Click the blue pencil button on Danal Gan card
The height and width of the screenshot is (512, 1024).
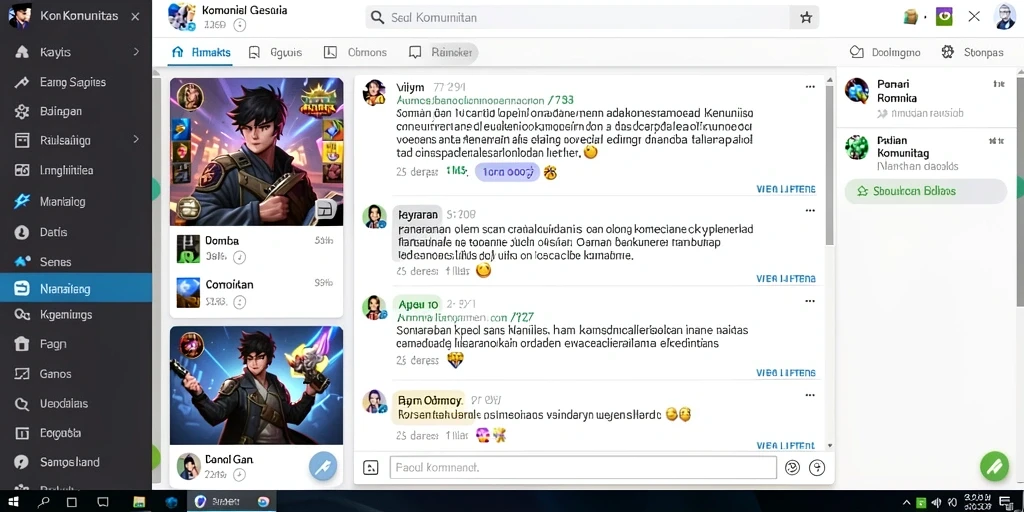pos(323,466)
